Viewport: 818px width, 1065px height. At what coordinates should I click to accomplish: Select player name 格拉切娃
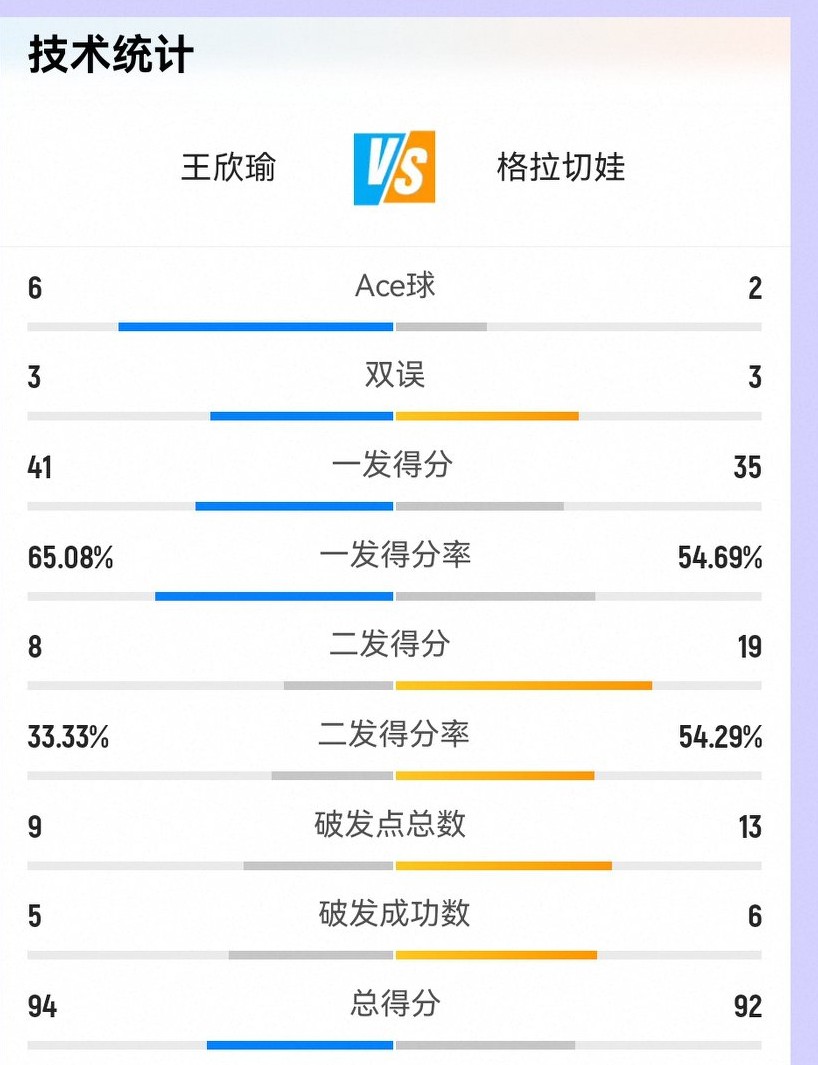pos(560,167)
